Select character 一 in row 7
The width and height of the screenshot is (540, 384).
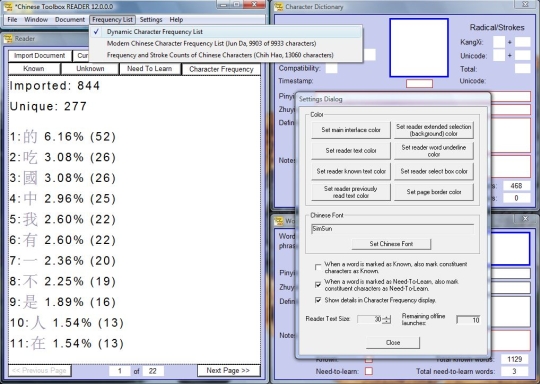pyautogui.click(x=30, y=261)
